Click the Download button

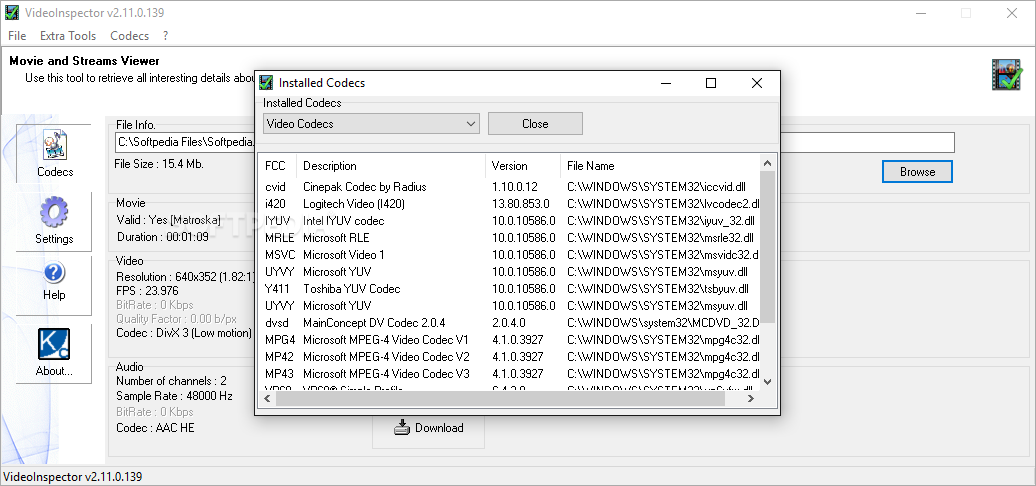[429, 428]
